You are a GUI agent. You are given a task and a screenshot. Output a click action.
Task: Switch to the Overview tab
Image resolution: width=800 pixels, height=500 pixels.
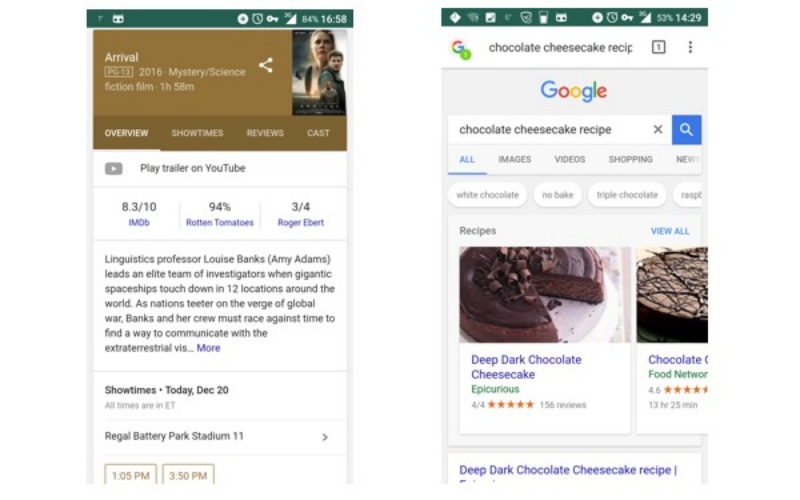coord(127,133)
